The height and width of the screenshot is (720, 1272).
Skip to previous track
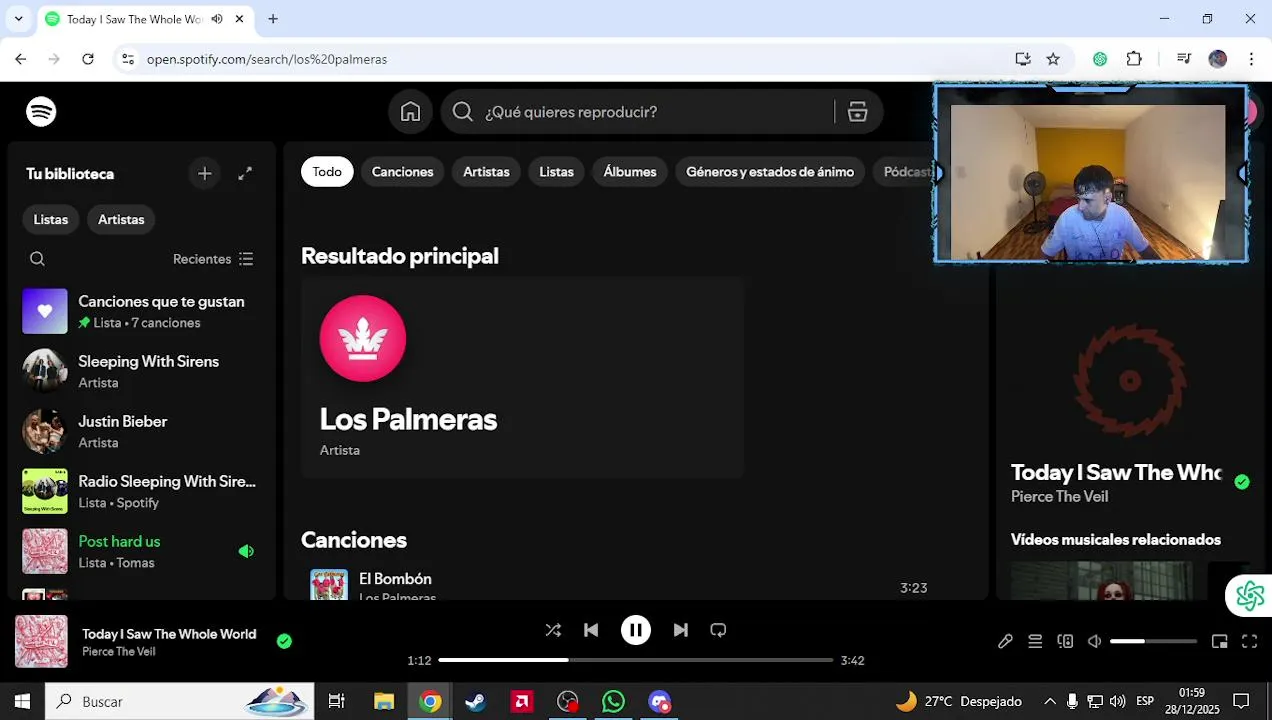591,630
